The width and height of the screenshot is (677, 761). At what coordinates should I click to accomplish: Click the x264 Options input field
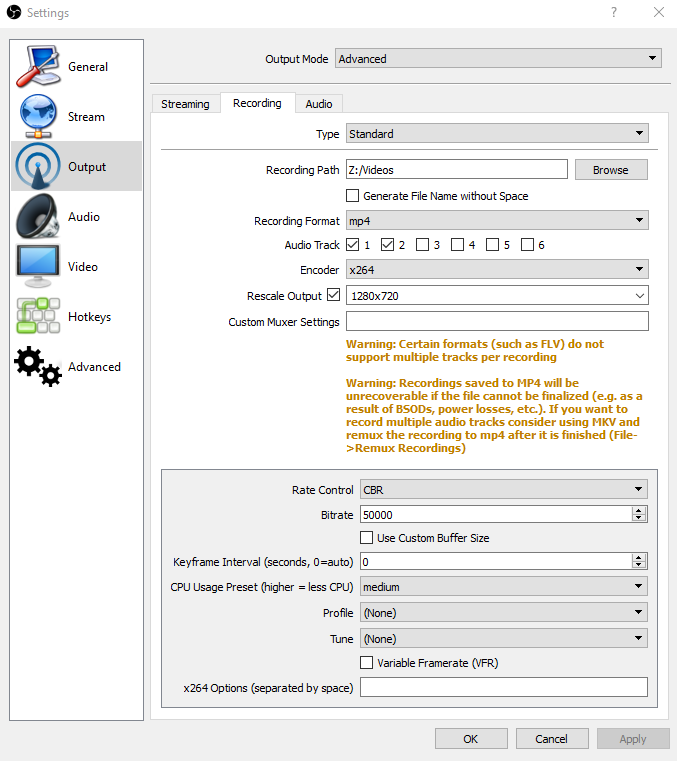(x=504, y=687)
